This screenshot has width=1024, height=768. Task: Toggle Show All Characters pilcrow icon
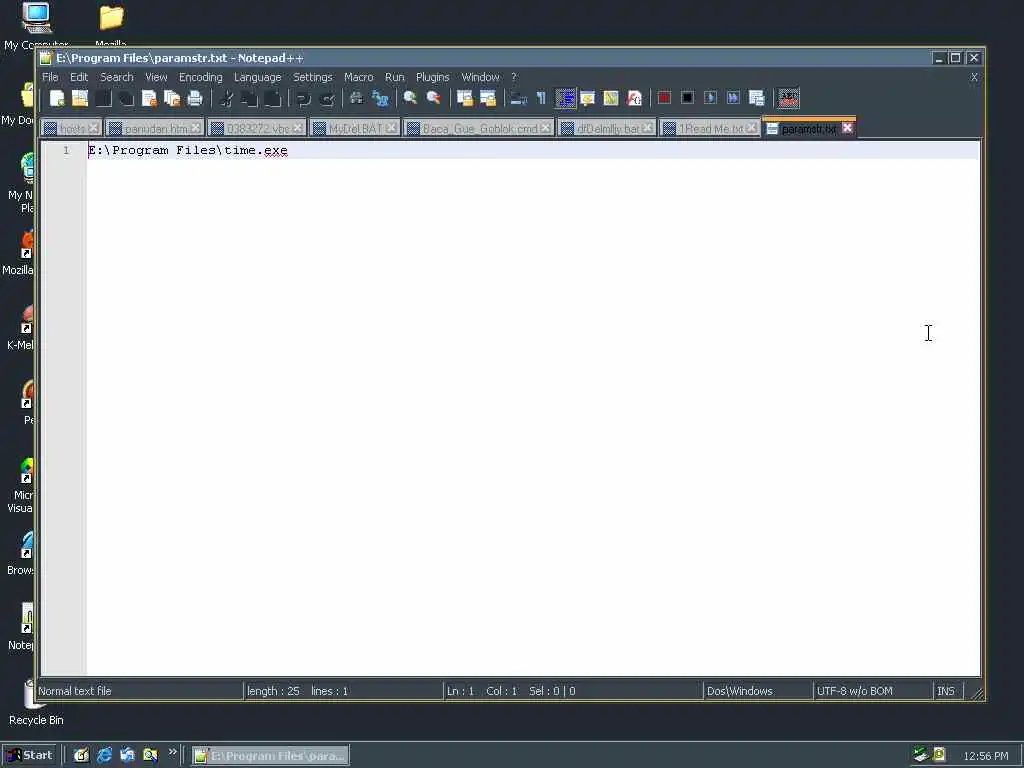pyautogui.click(x=541, y=98)
